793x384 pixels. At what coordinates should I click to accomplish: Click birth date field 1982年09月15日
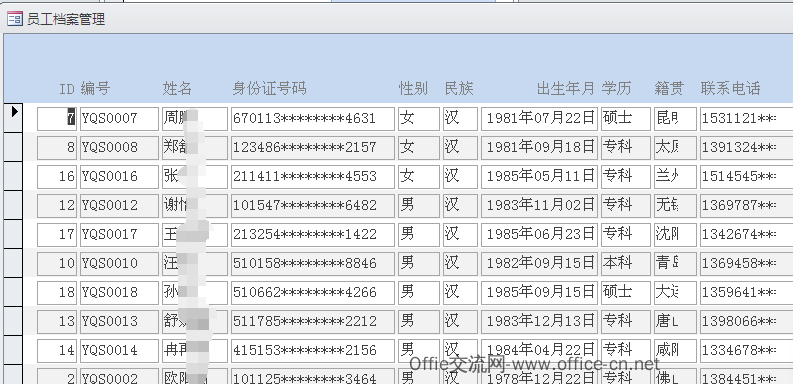(540, 264)
